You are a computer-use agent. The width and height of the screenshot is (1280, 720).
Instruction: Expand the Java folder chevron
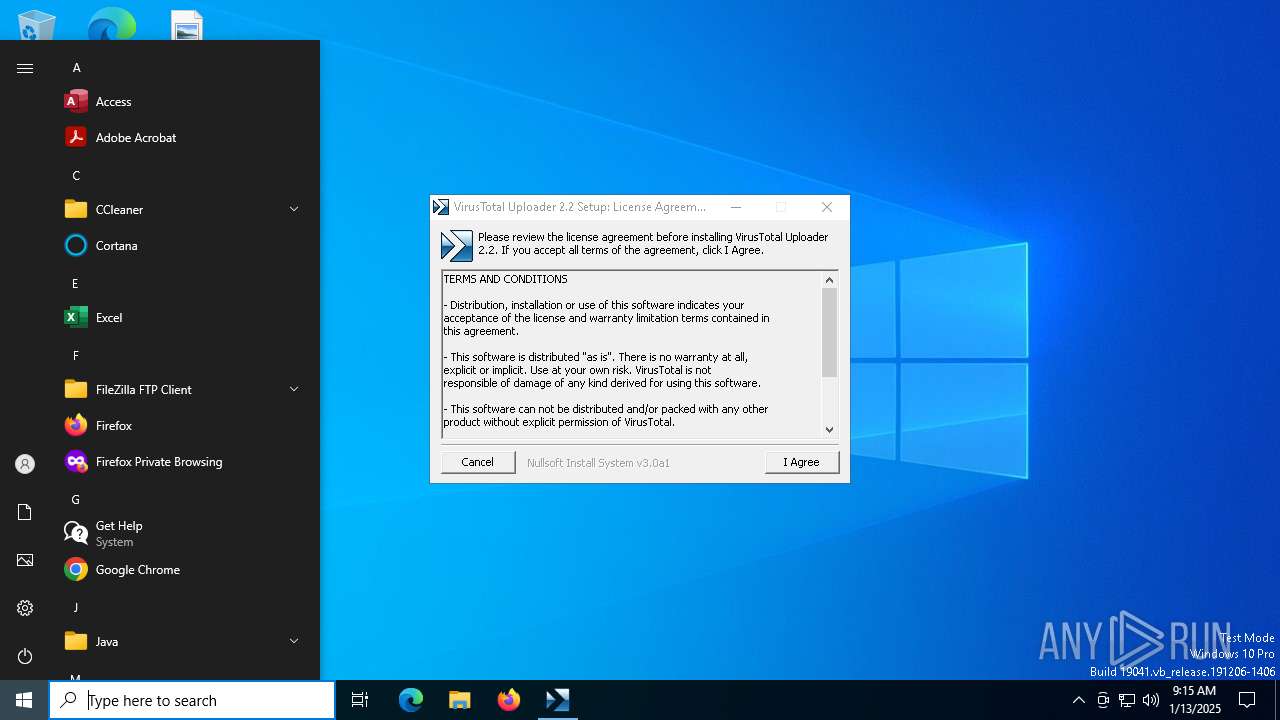click(x=294, y=641)
